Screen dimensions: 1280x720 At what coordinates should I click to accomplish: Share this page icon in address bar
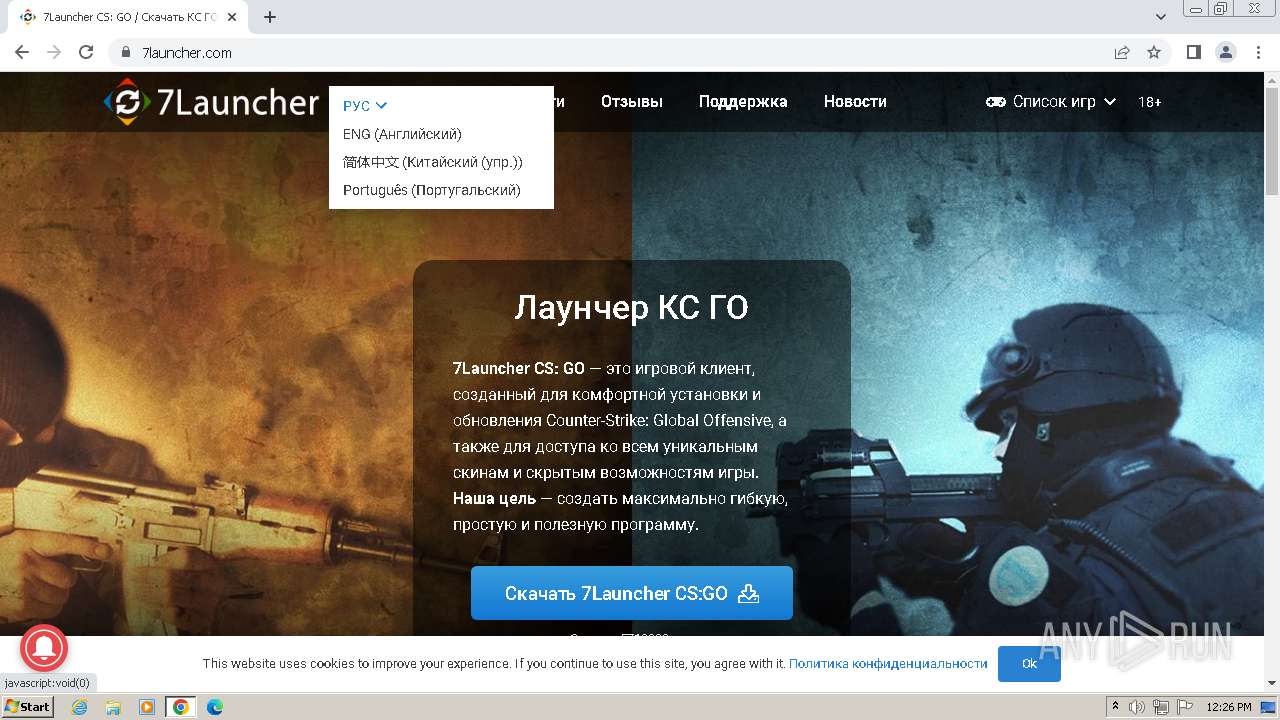click(x=1122, y=52)
